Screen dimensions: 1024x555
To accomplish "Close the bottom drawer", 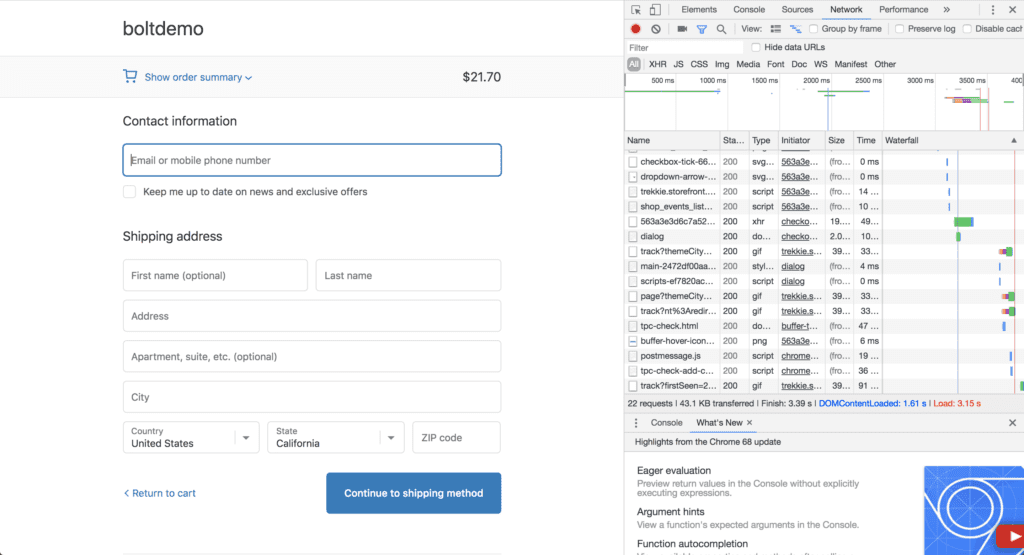I will click(x=1012, y=423).
